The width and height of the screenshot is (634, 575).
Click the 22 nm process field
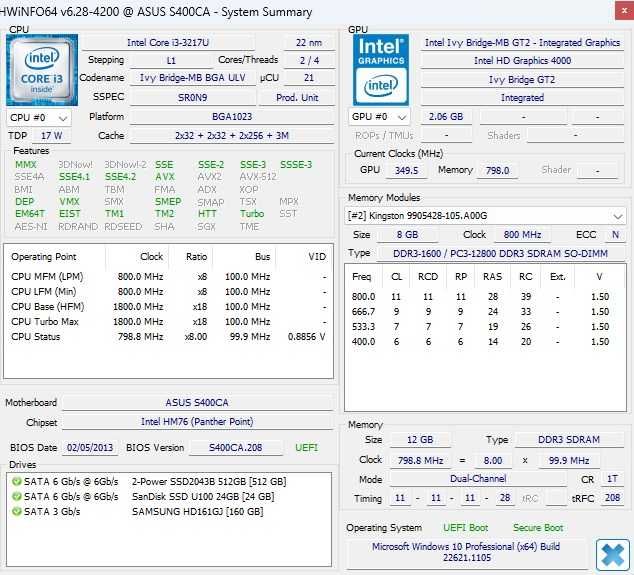[x=309, y=42]
